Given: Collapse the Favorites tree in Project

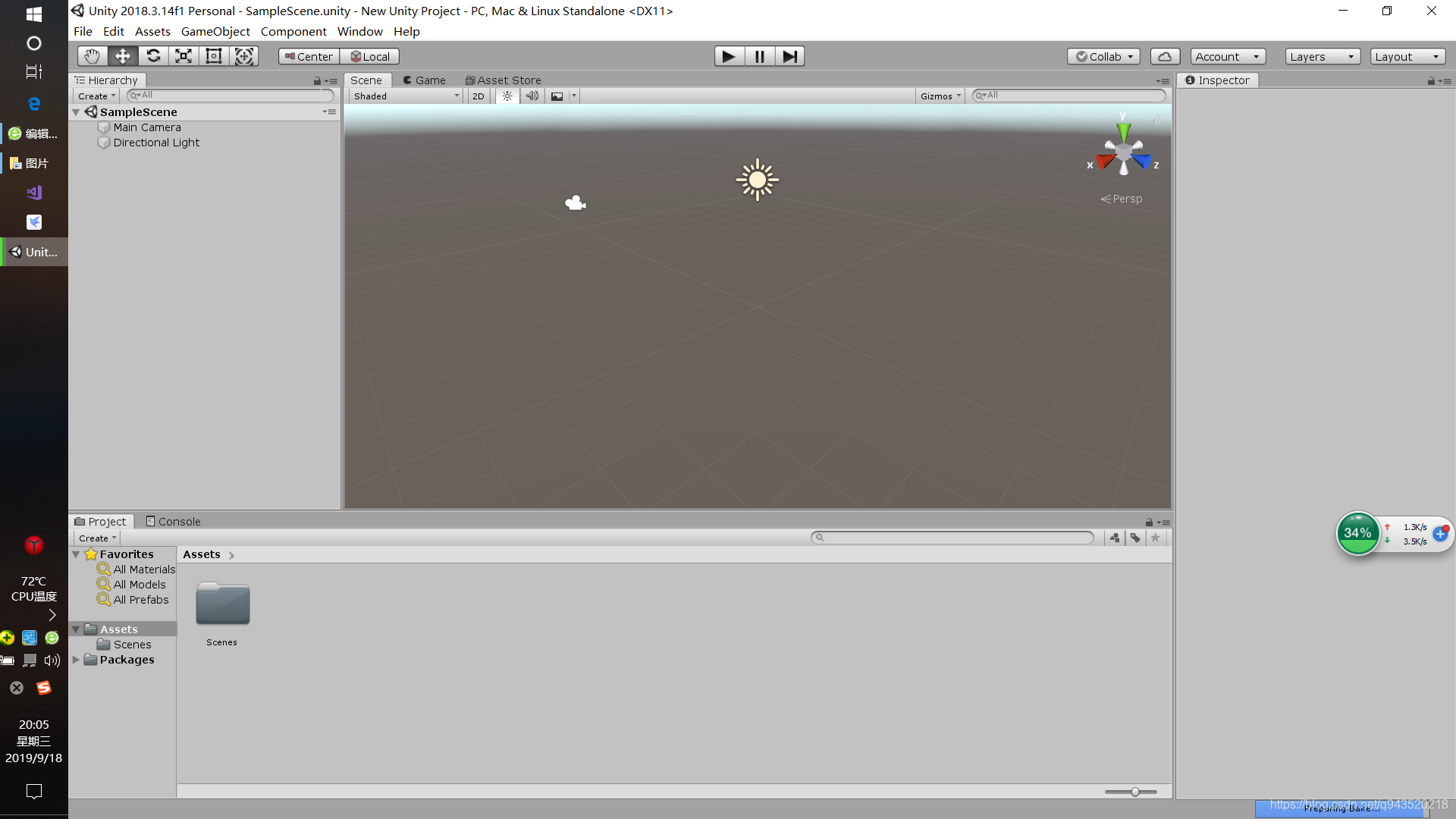Looking at the screenshot, I should (76, 554).
